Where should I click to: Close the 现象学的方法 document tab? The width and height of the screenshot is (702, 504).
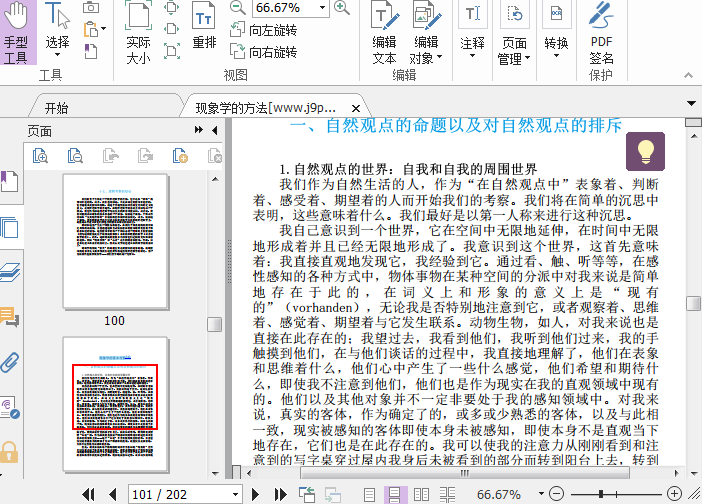[355, 108]
